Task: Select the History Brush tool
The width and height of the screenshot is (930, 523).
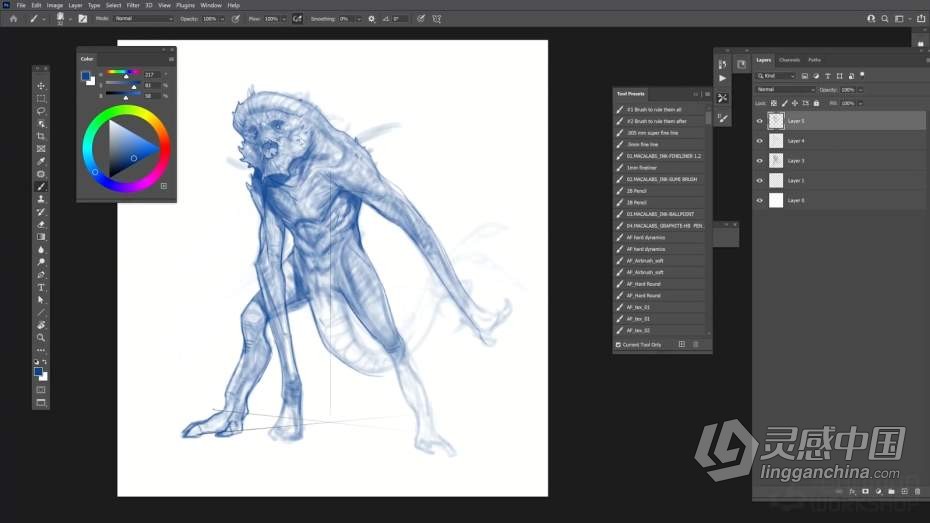Action: [41, 212]
